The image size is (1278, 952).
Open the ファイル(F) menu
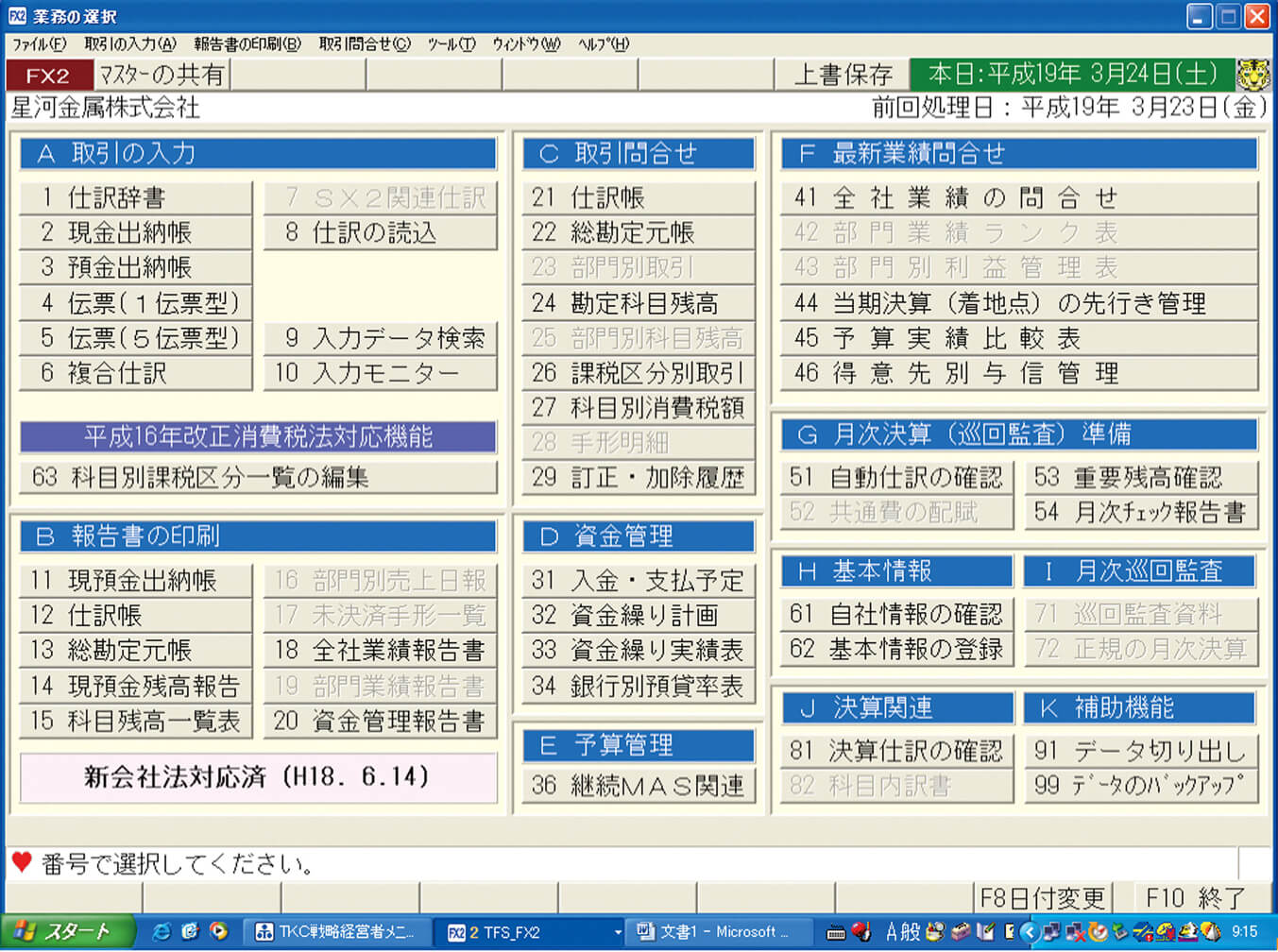pos(39,43)
